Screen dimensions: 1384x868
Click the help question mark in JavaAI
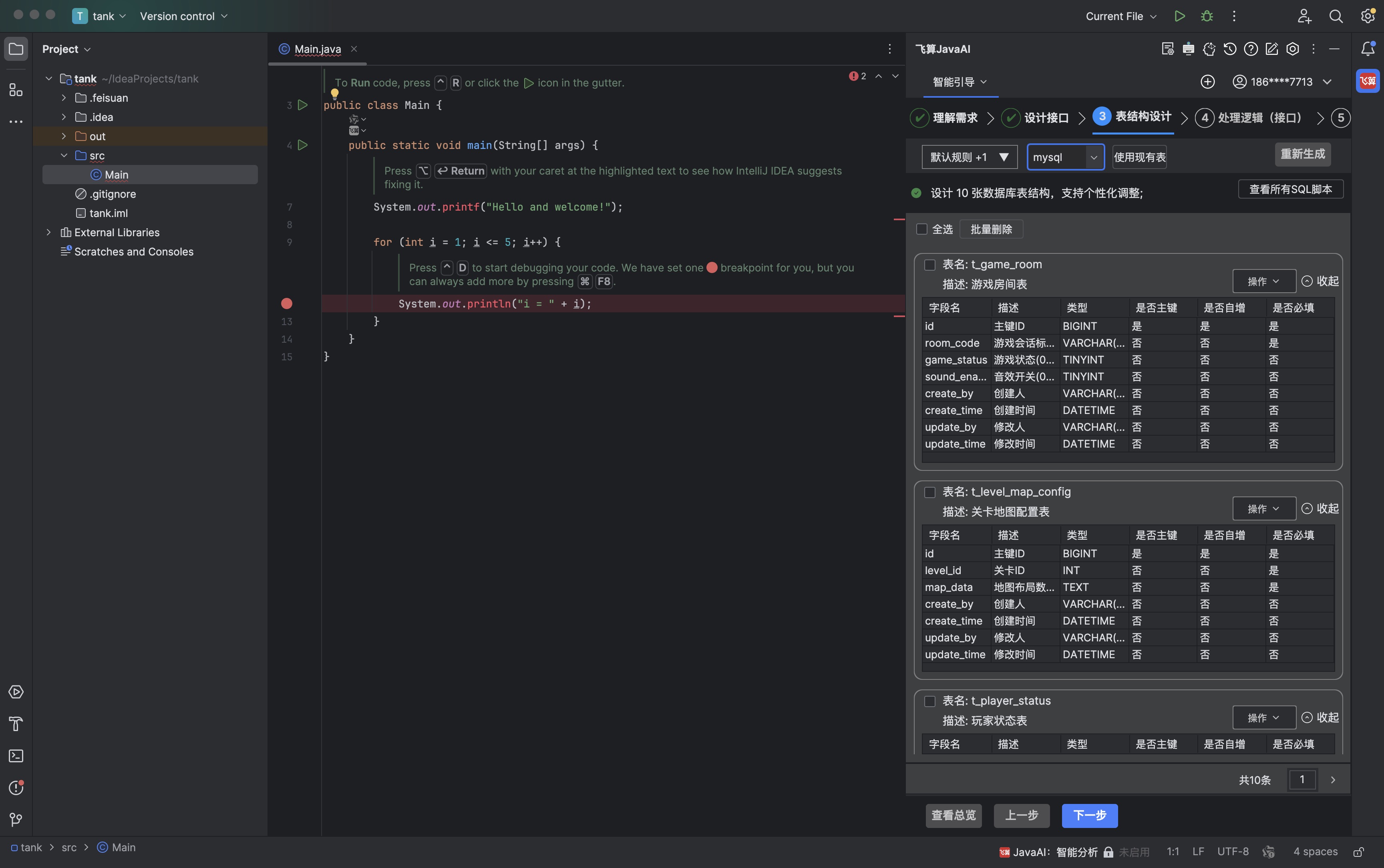tap(1251, 49)
